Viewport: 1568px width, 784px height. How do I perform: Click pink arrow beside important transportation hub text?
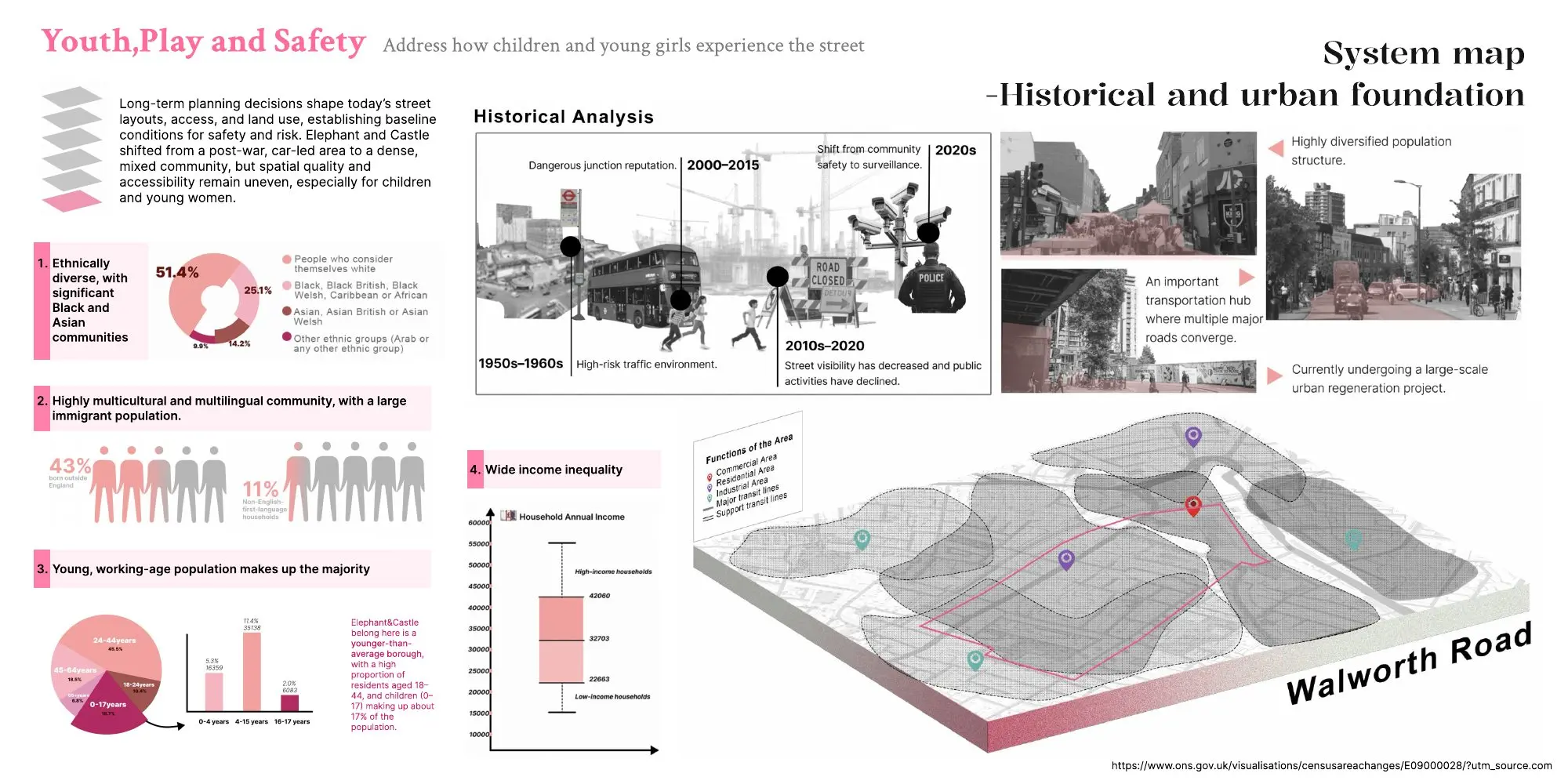coord(1247,278)
